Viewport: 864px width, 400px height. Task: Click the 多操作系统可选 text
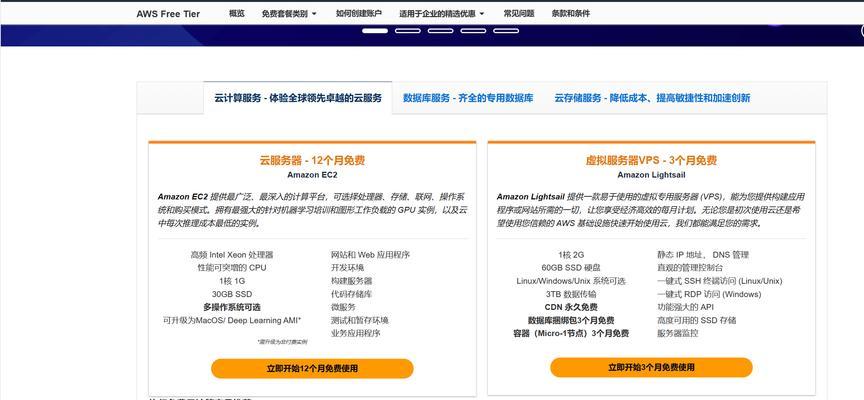tap(232, 307)
